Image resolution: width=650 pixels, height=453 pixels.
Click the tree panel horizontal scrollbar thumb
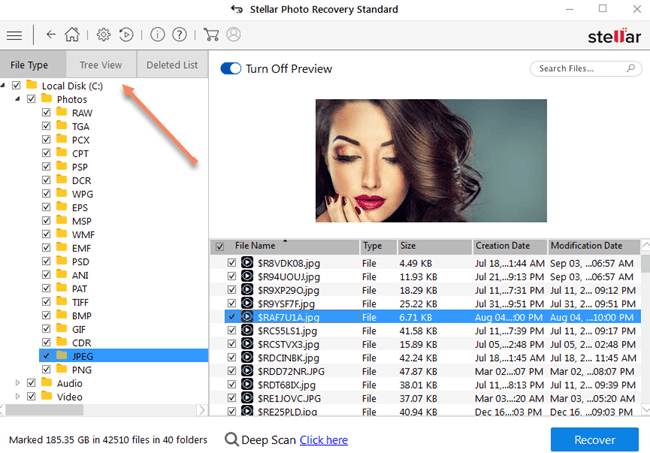(x=44, y=410)
